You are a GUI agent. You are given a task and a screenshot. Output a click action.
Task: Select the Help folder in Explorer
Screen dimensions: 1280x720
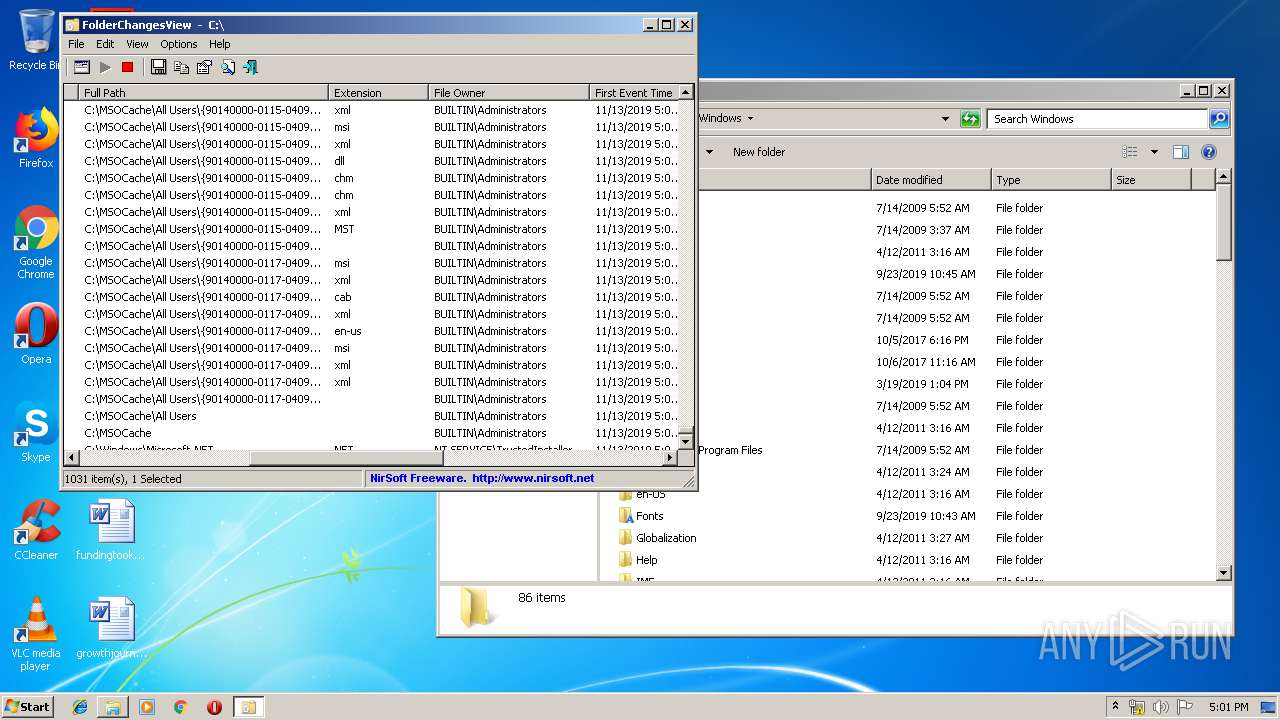click(638, 560)
